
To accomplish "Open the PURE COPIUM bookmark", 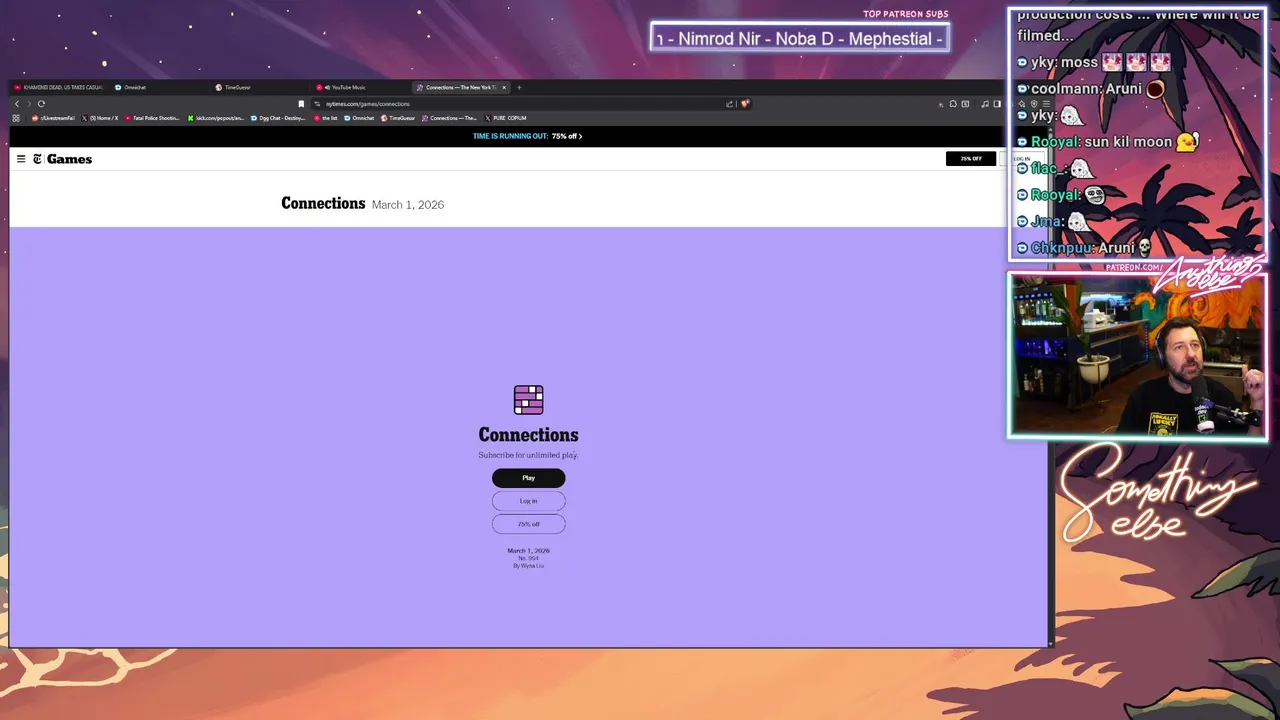I will click(x=505, y=118).
